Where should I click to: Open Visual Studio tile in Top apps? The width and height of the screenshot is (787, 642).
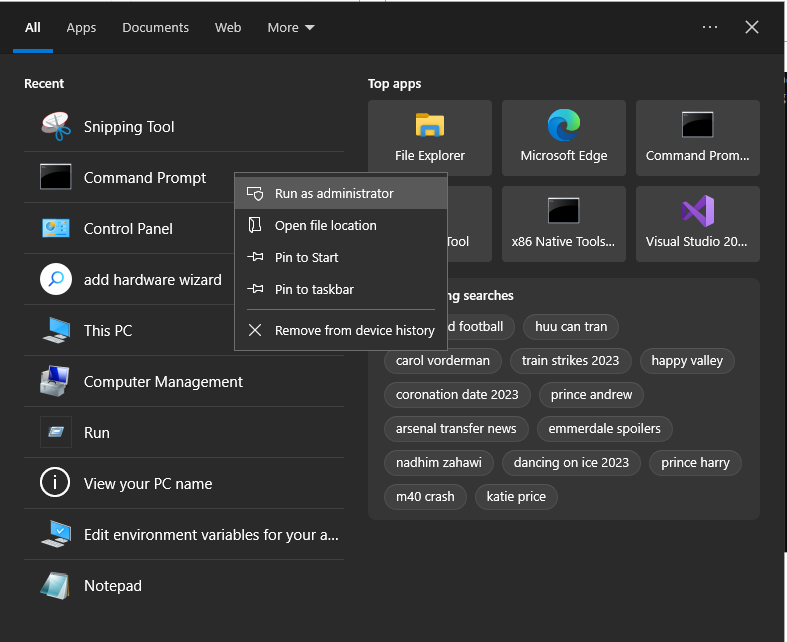697,223
